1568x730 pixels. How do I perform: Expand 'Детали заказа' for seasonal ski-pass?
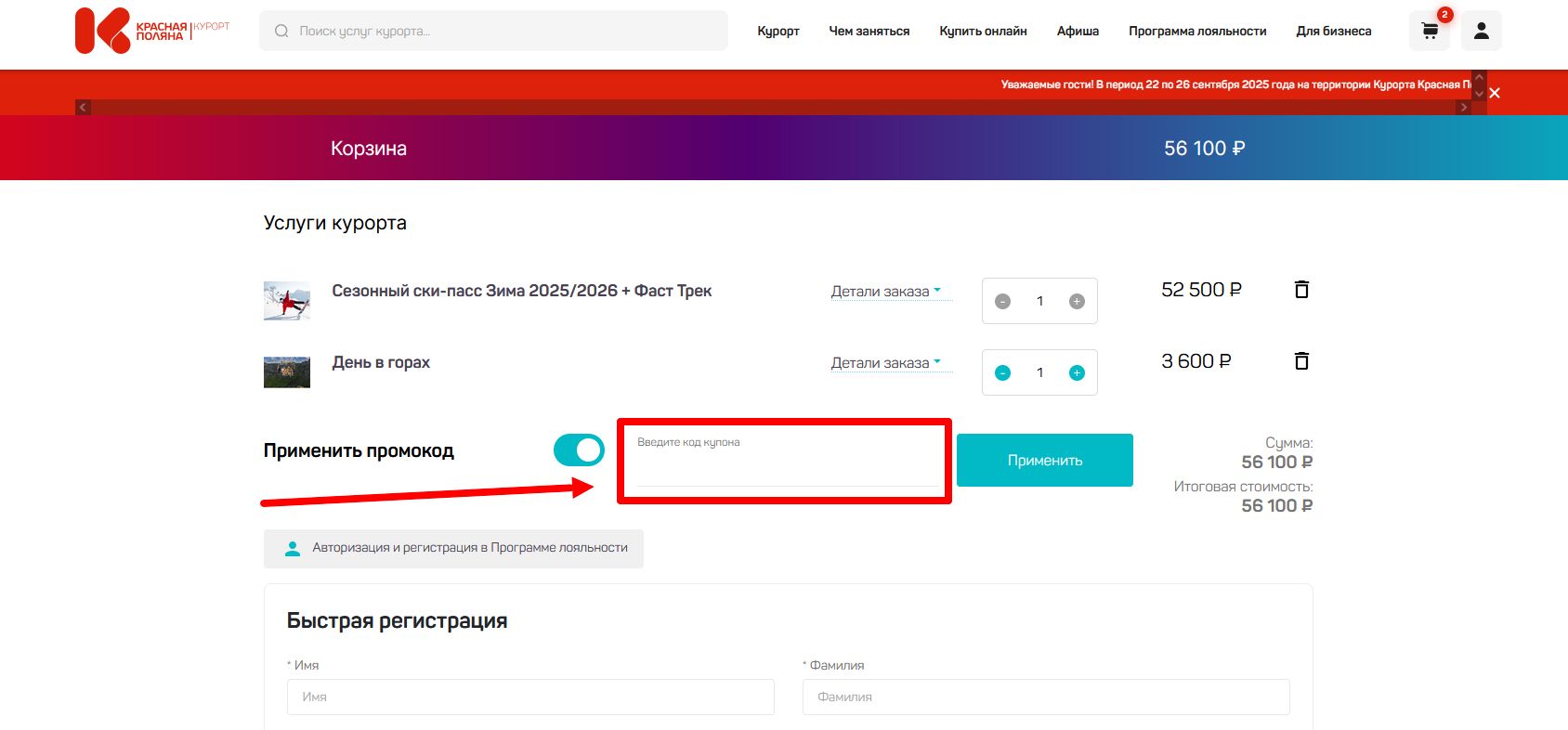(886, 292)
